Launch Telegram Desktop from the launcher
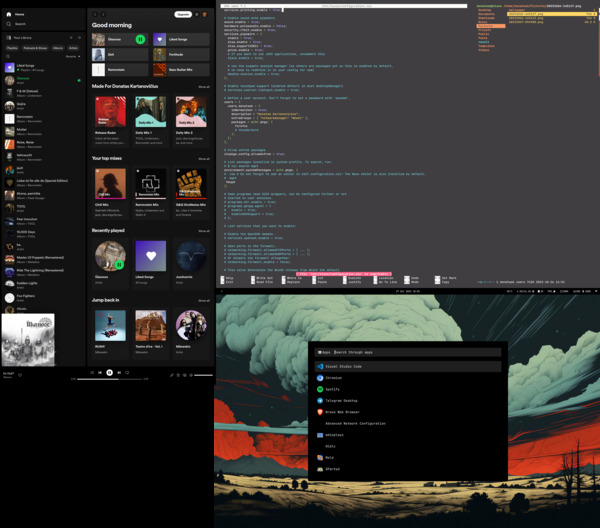Image resolution: width=600 pixels, height=528 pixels. (408, 401)
